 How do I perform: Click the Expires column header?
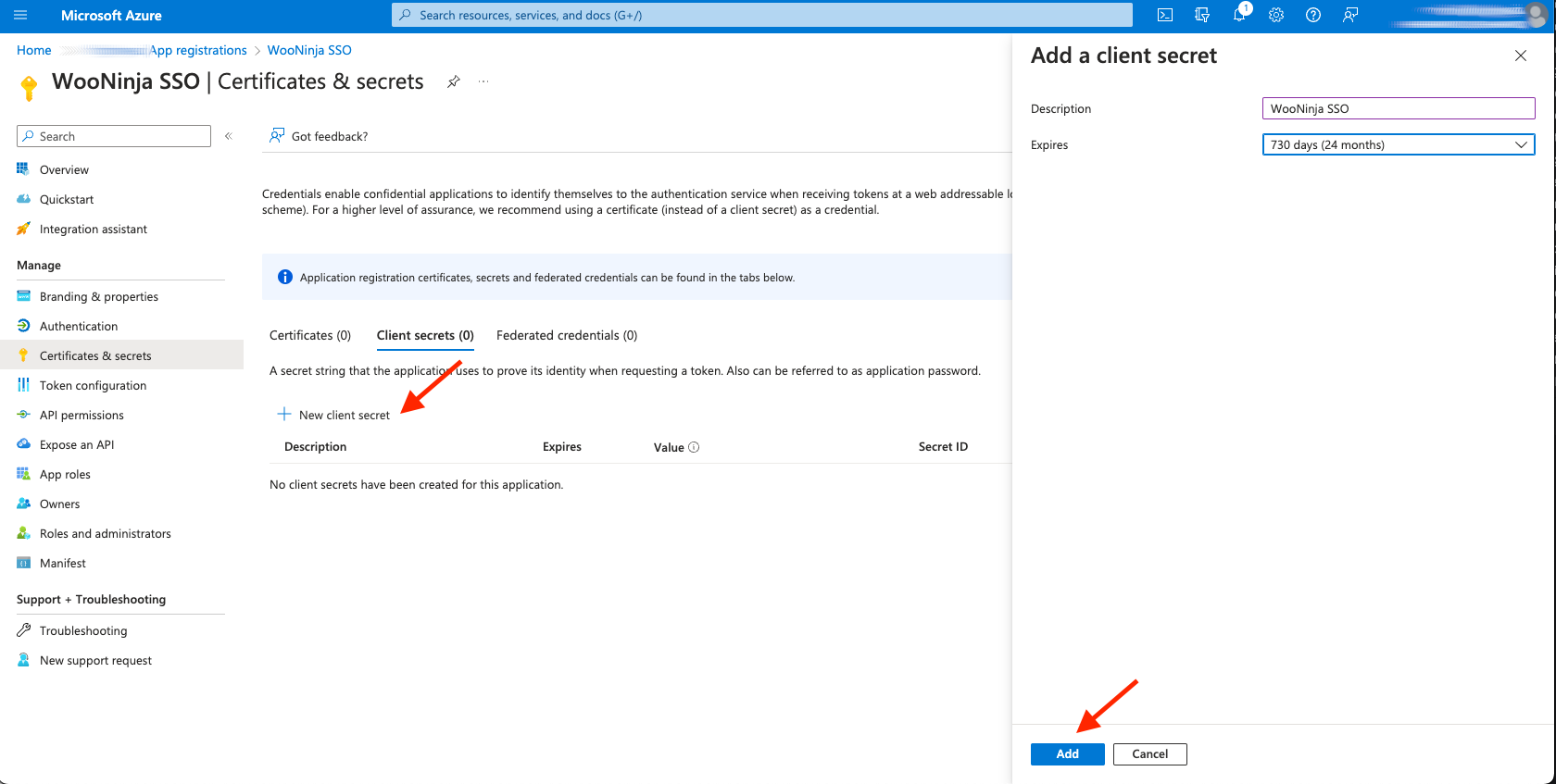tap(562, 446)
